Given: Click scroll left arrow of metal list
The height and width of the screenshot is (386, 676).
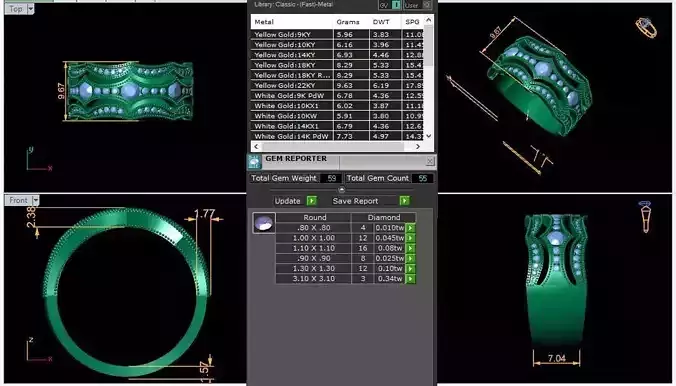Looking at the screenshot, I should [x=256, y=147].
